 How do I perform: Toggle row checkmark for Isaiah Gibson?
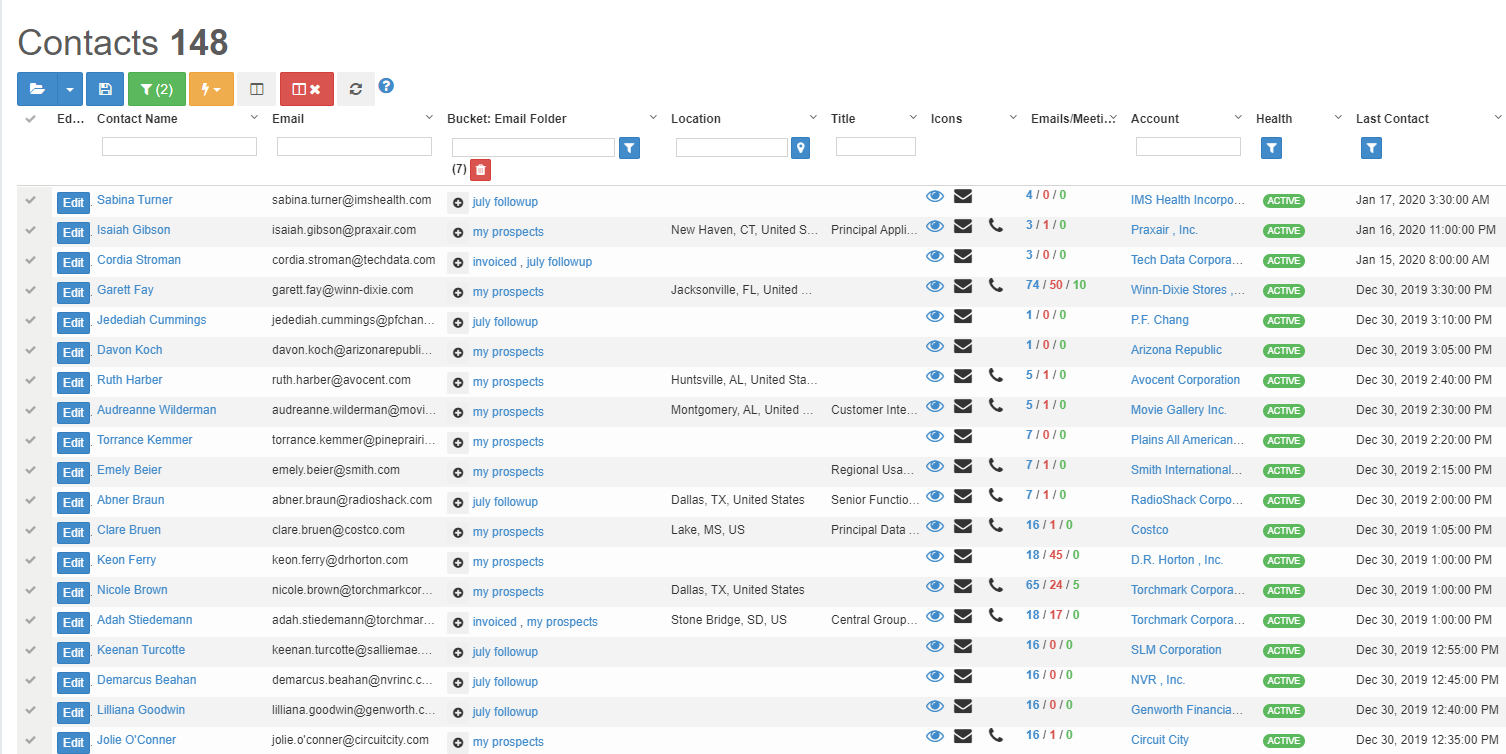[x=30, y=230]
